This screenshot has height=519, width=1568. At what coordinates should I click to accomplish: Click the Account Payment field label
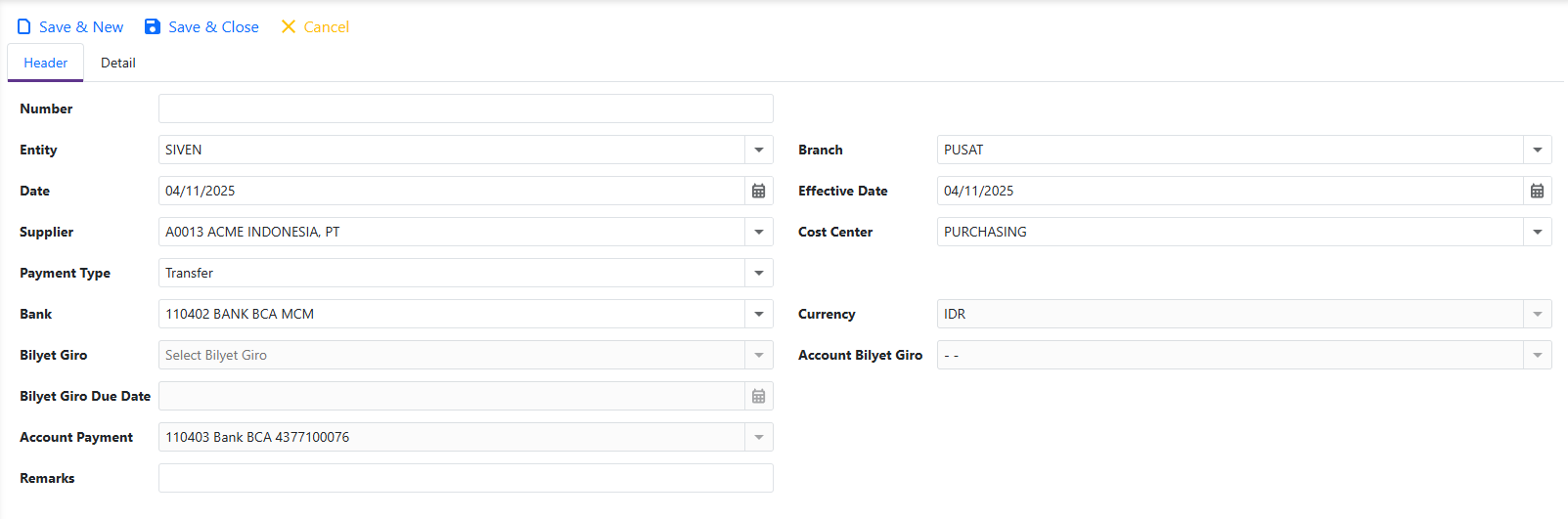tap(76, 437)
